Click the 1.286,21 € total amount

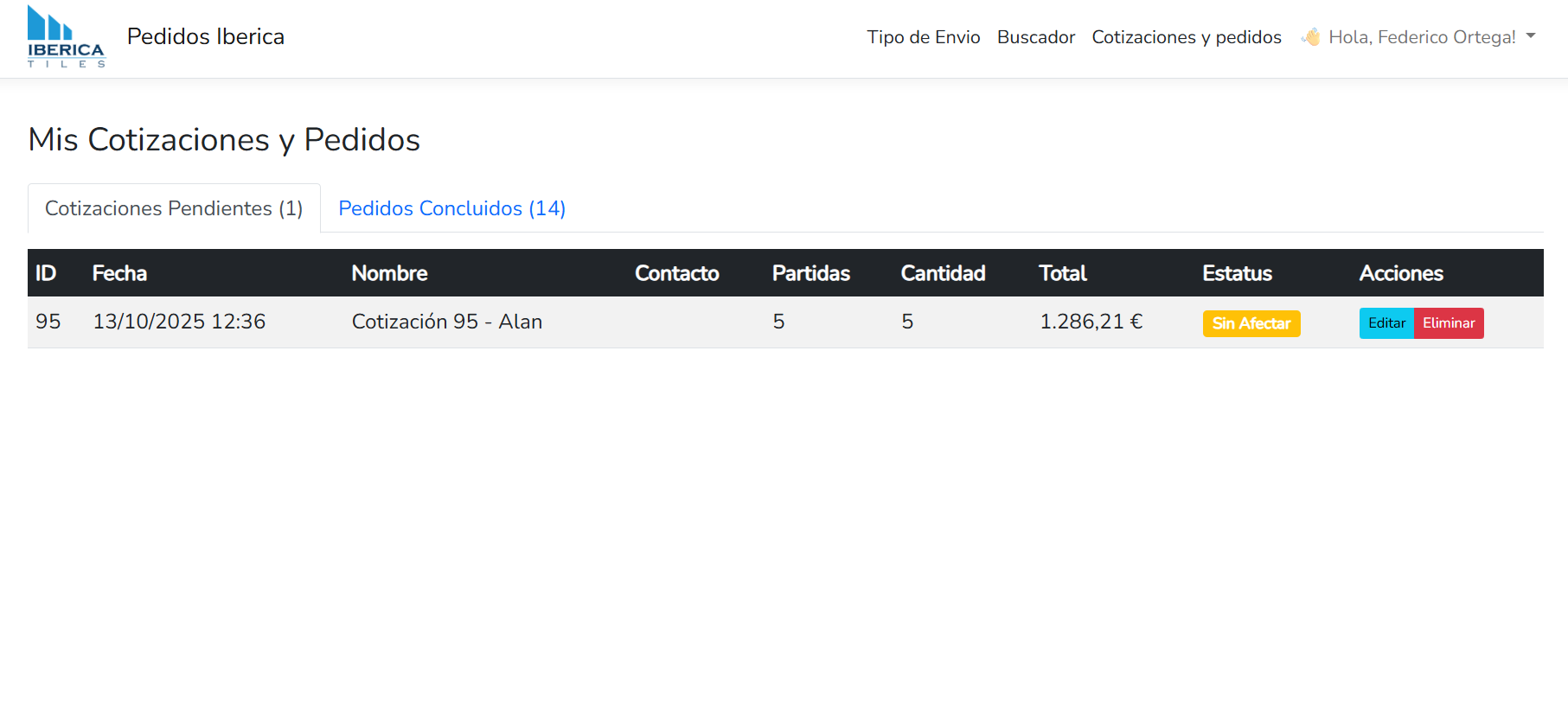click(1091, 322)
